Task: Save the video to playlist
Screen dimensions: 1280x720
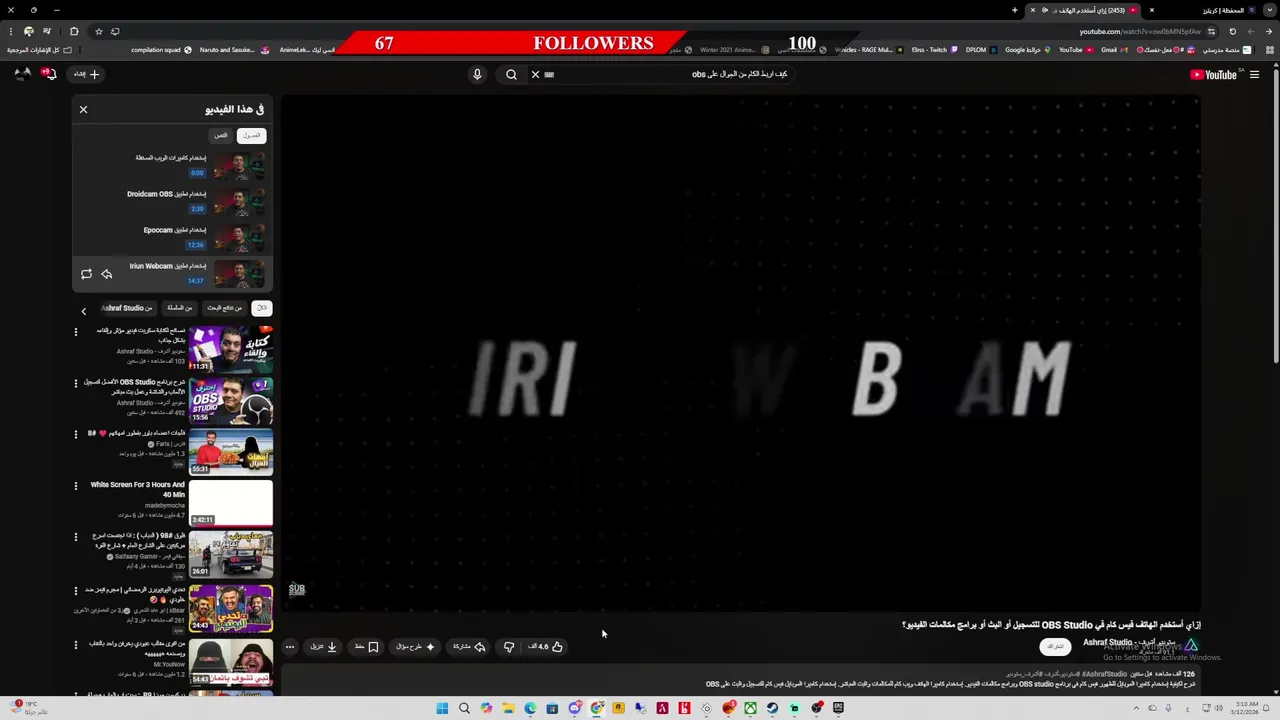Action: [x=368, y=647]
